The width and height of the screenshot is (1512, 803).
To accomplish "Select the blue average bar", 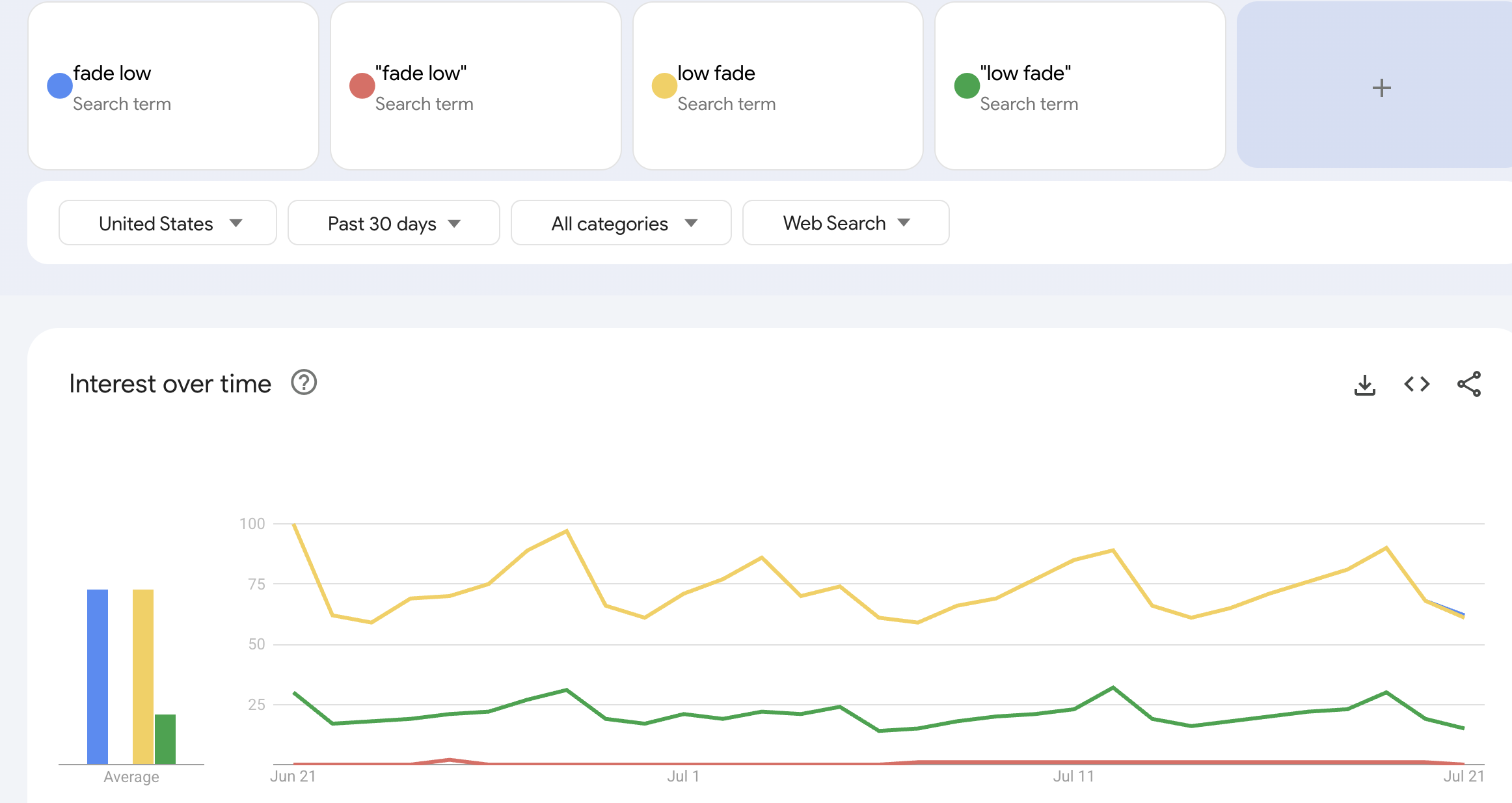I will (98, 677).
